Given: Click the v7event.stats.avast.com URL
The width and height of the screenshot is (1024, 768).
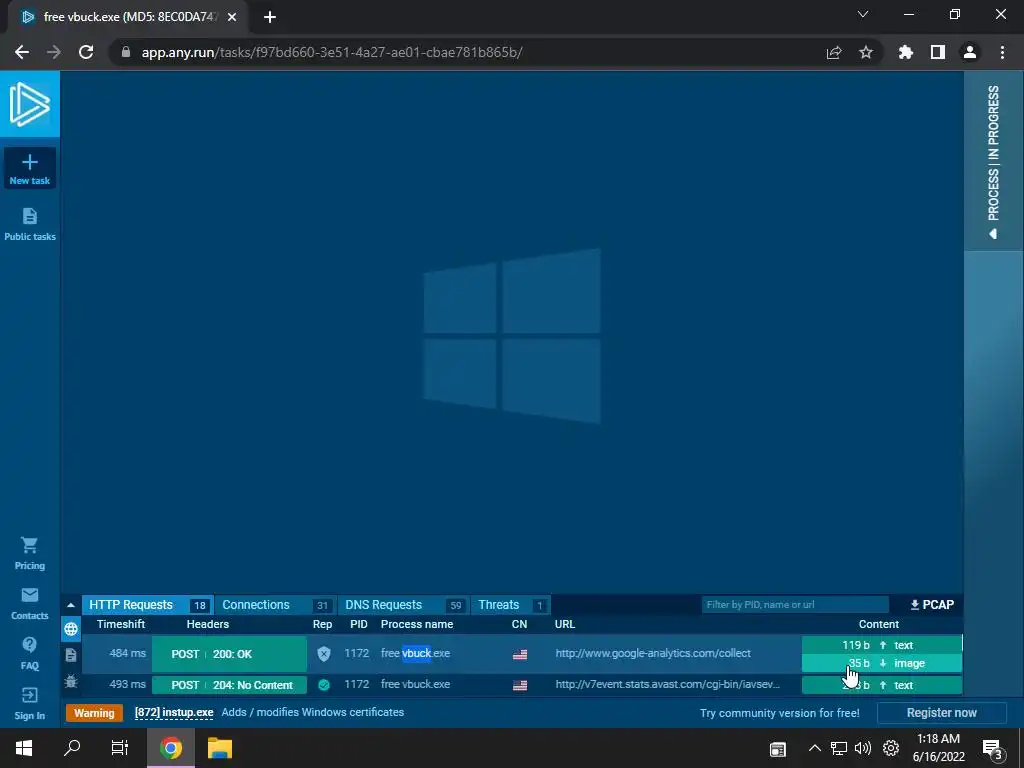Looking at the screenshot, I should (x=667, y=684).
